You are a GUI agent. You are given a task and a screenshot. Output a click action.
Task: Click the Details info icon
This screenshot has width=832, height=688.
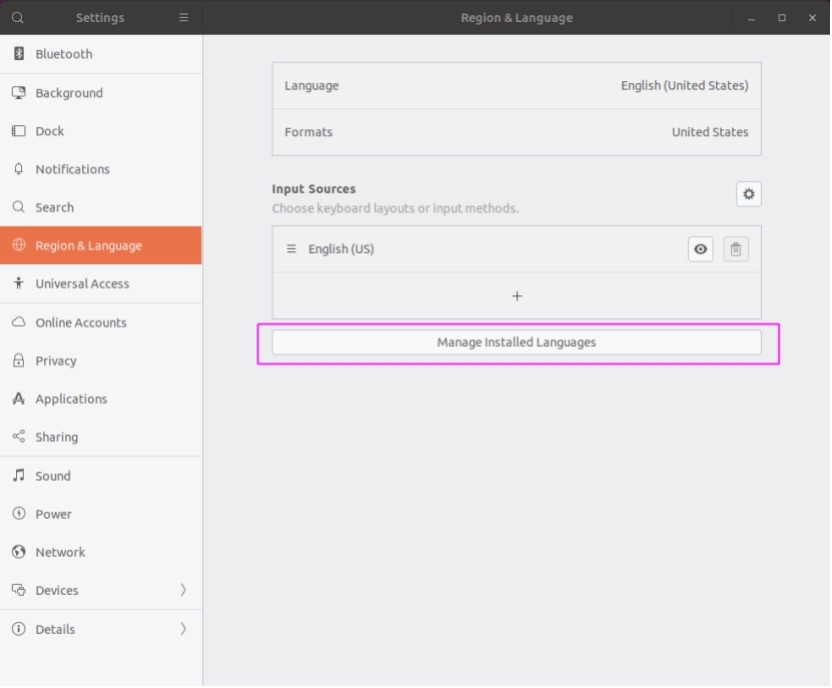19,629
